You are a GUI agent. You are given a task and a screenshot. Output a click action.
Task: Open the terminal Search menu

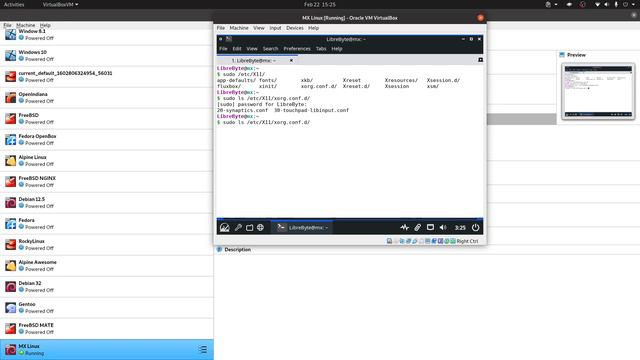(270, 49)
